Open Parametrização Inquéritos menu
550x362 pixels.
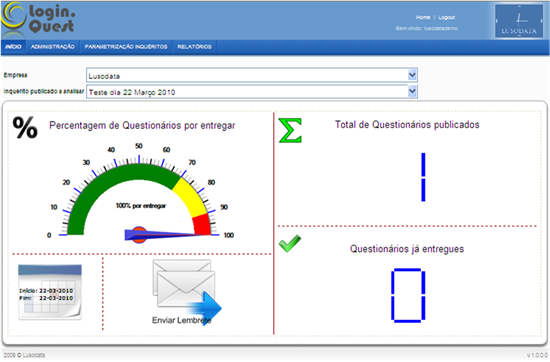pyautogui.click(x=126, y=47)
